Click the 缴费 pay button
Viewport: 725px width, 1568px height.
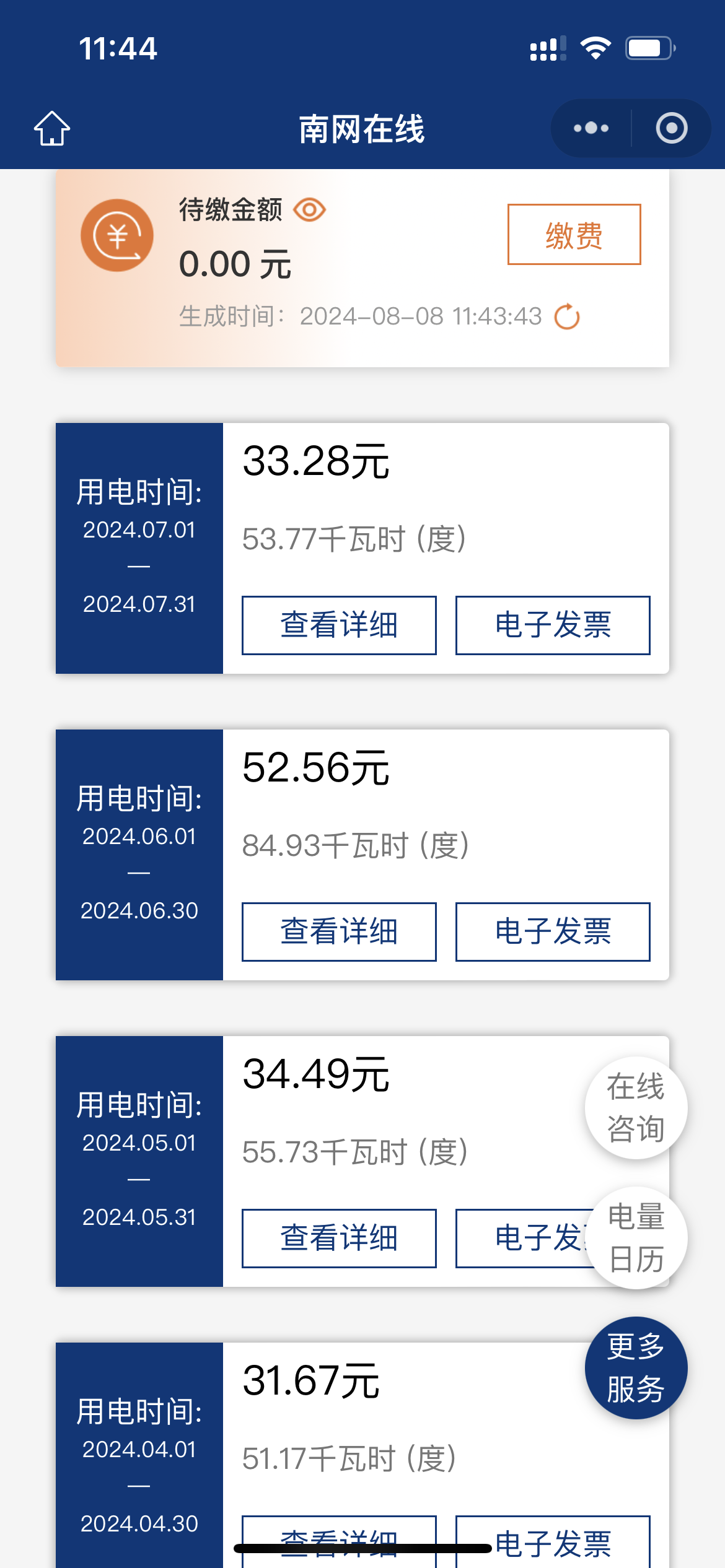[x=574, y=234]
